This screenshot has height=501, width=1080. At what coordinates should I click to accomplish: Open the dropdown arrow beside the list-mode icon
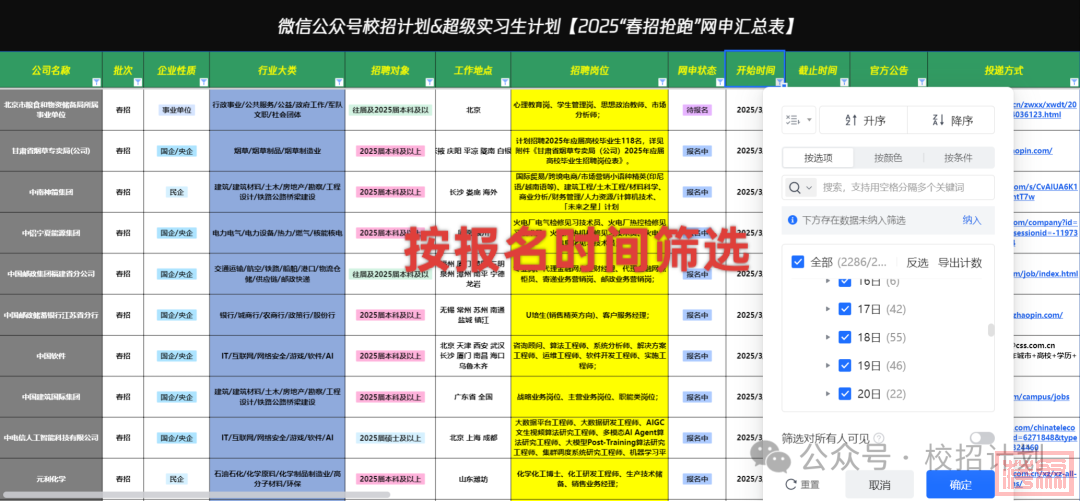tap(808, 120)
